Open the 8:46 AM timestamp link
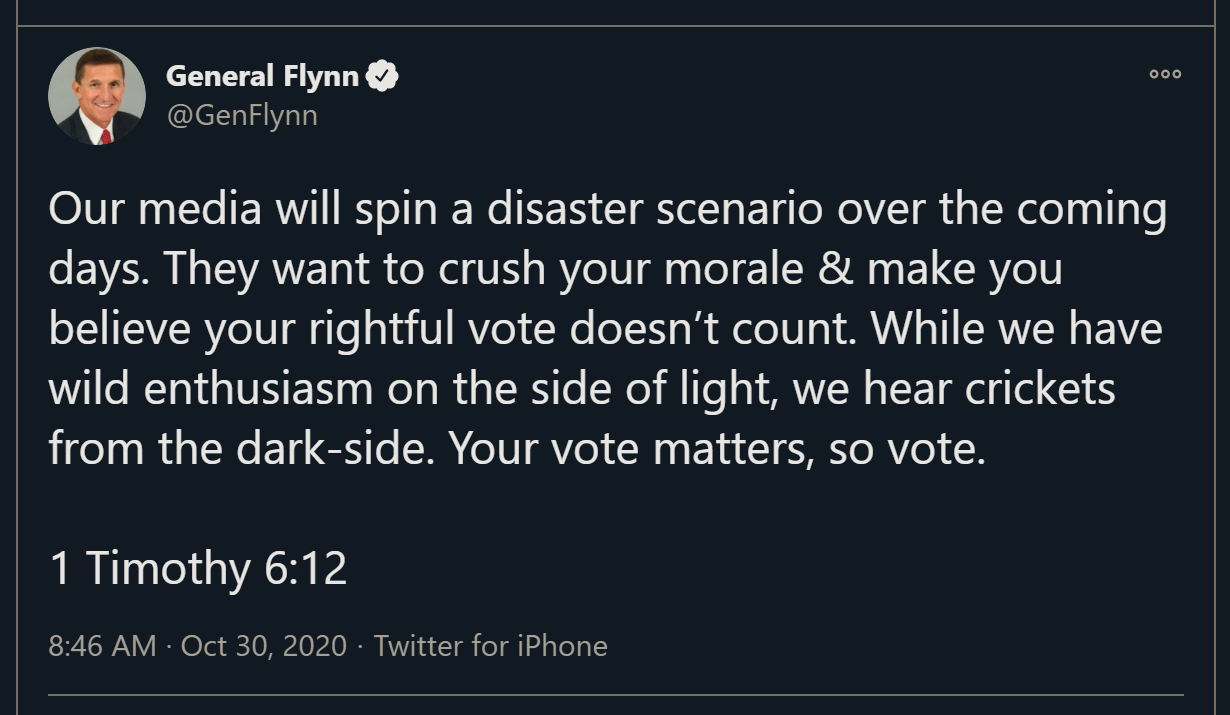 click(x=102, y=645)
